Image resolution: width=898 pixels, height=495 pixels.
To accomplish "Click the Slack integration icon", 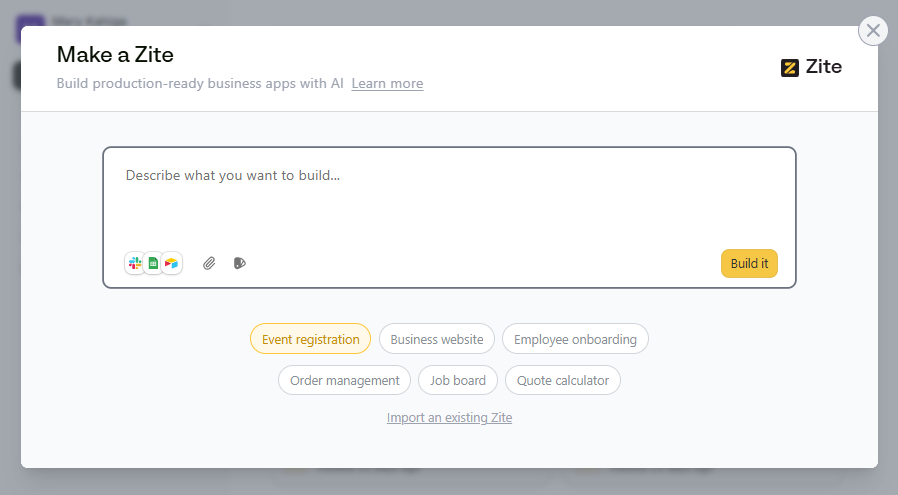I will click(135, 263).
